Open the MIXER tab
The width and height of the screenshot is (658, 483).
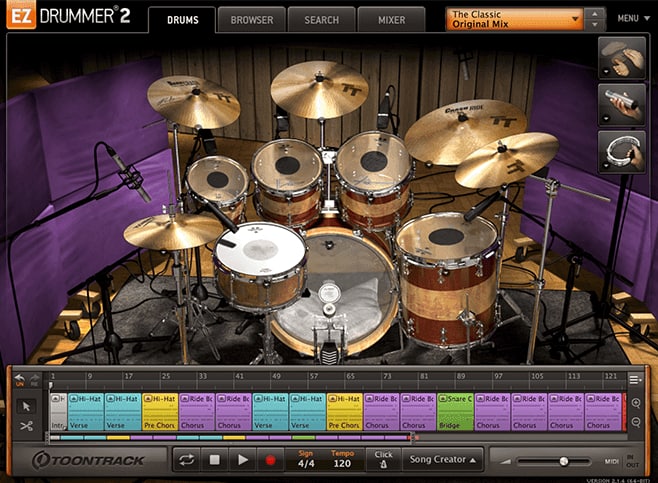click(392, 20)
